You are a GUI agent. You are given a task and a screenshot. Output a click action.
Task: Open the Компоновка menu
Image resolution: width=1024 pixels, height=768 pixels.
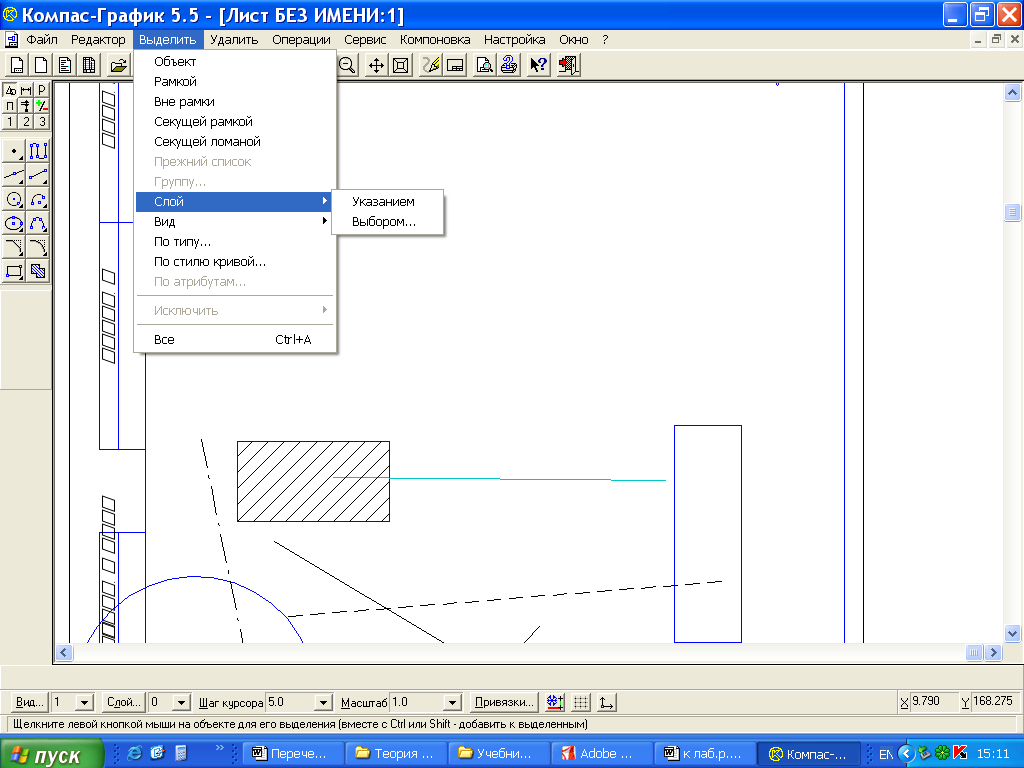click(435, 40)
